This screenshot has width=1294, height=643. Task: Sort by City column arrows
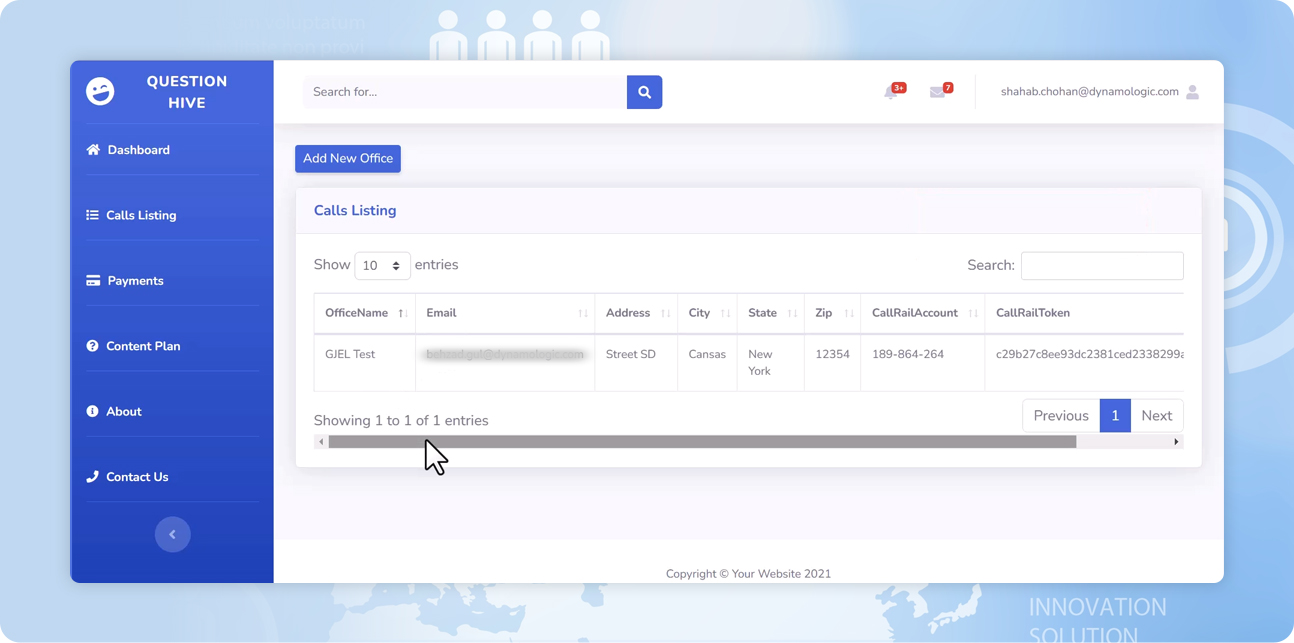point(726,314)
